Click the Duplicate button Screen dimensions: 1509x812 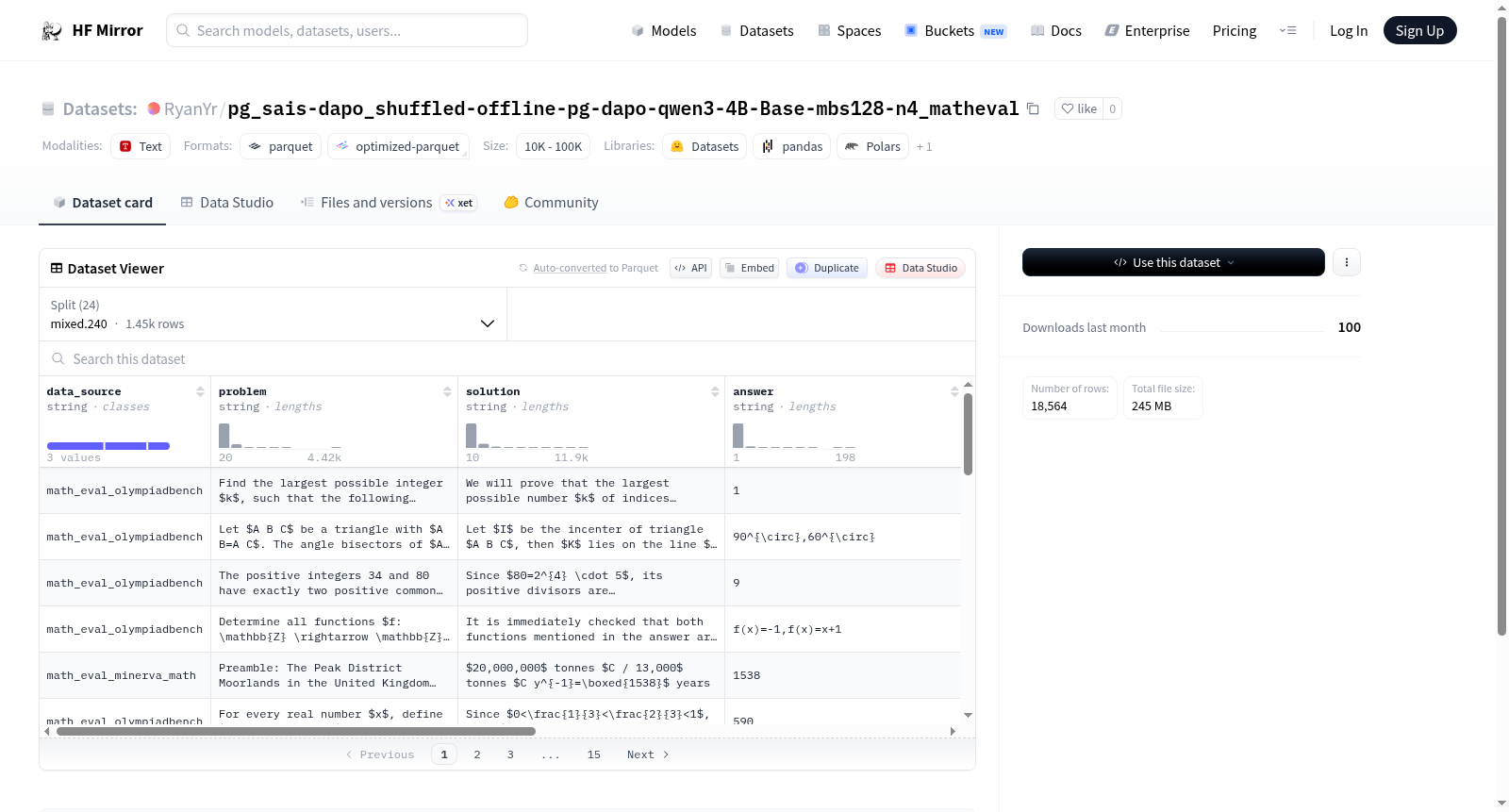click(x=826, y=268)
